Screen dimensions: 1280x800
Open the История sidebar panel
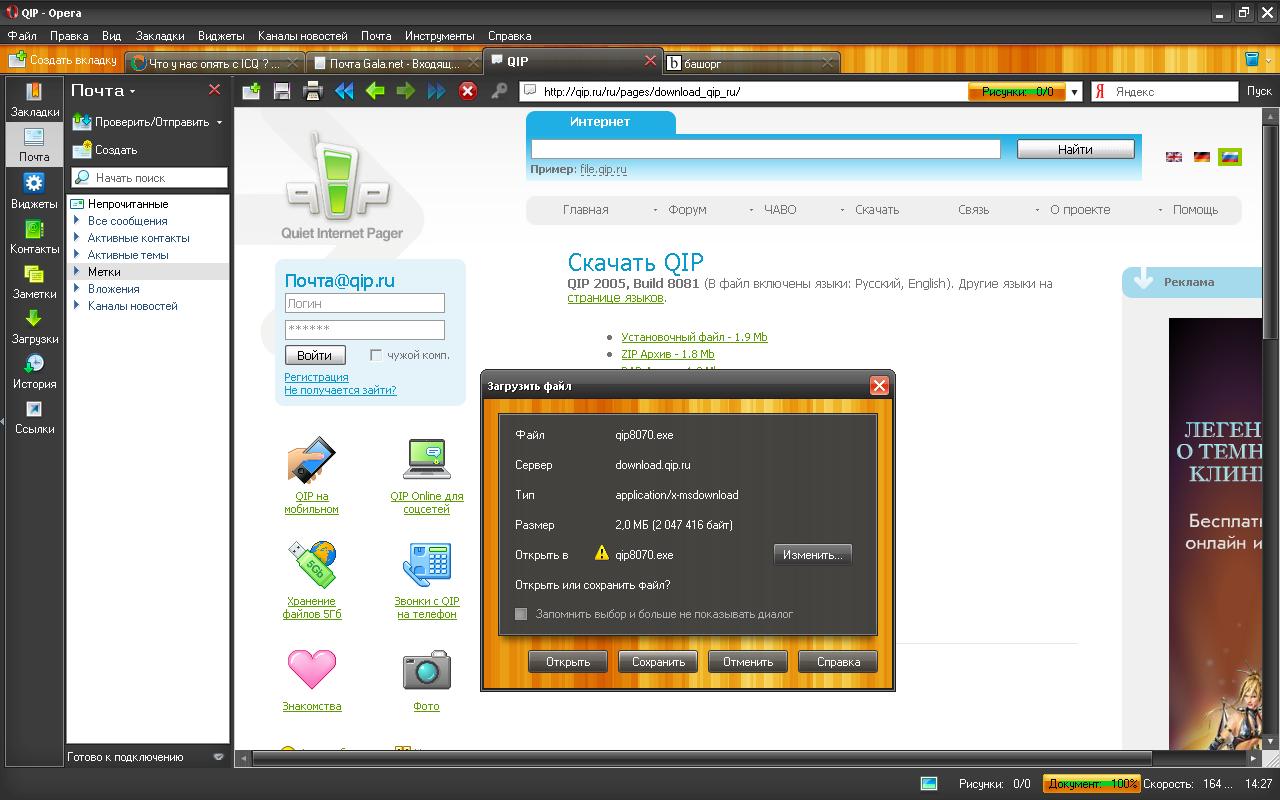[x=34, y=371]
